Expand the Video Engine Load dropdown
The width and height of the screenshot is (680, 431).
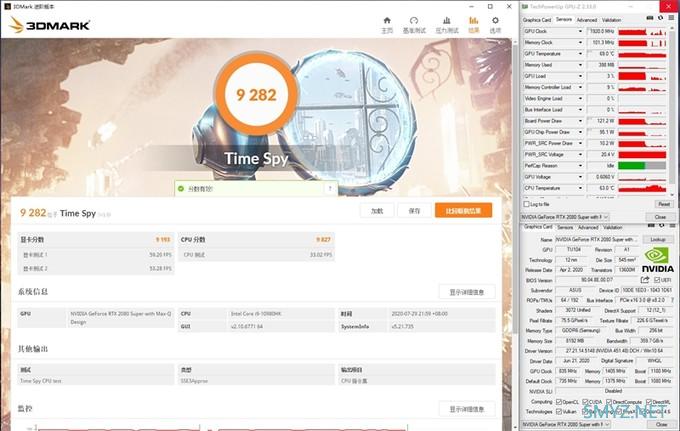coord(580,98)
